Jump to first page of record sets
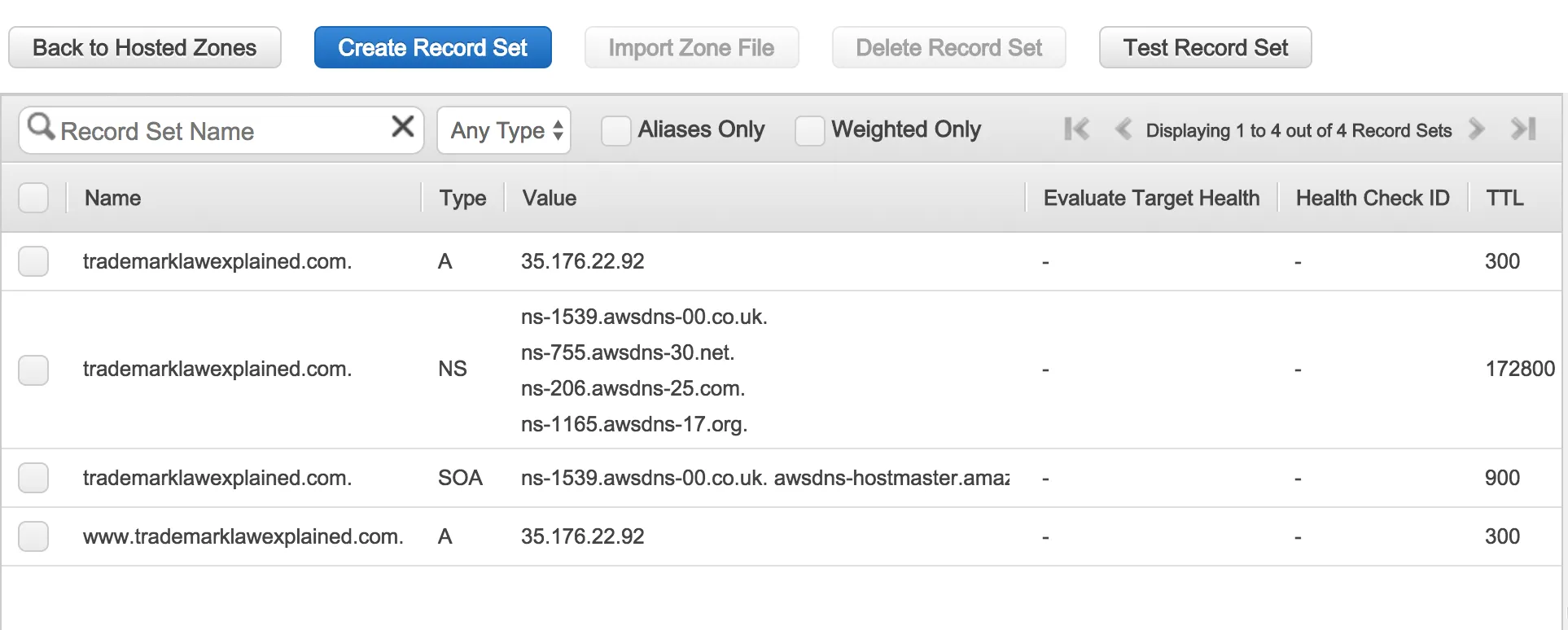1568x630 pixels. pyautogui.click(x=1076, y=129)
